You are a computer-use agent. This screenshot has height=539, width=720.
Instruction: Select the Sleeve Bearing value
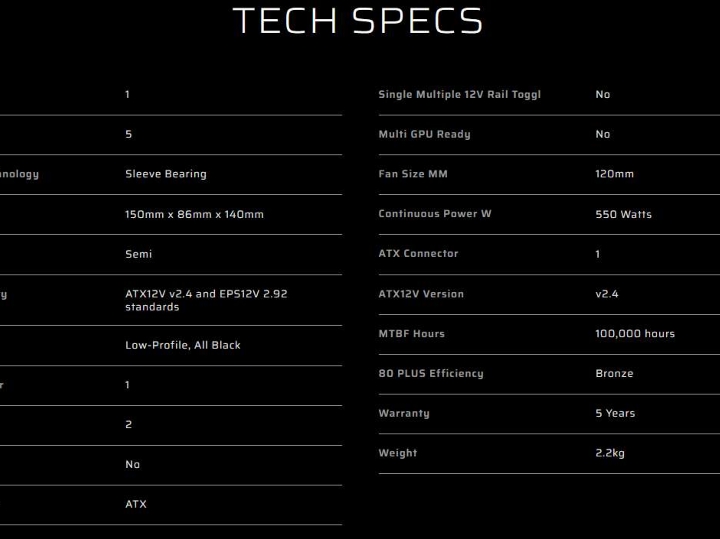(x=166, y=174)
